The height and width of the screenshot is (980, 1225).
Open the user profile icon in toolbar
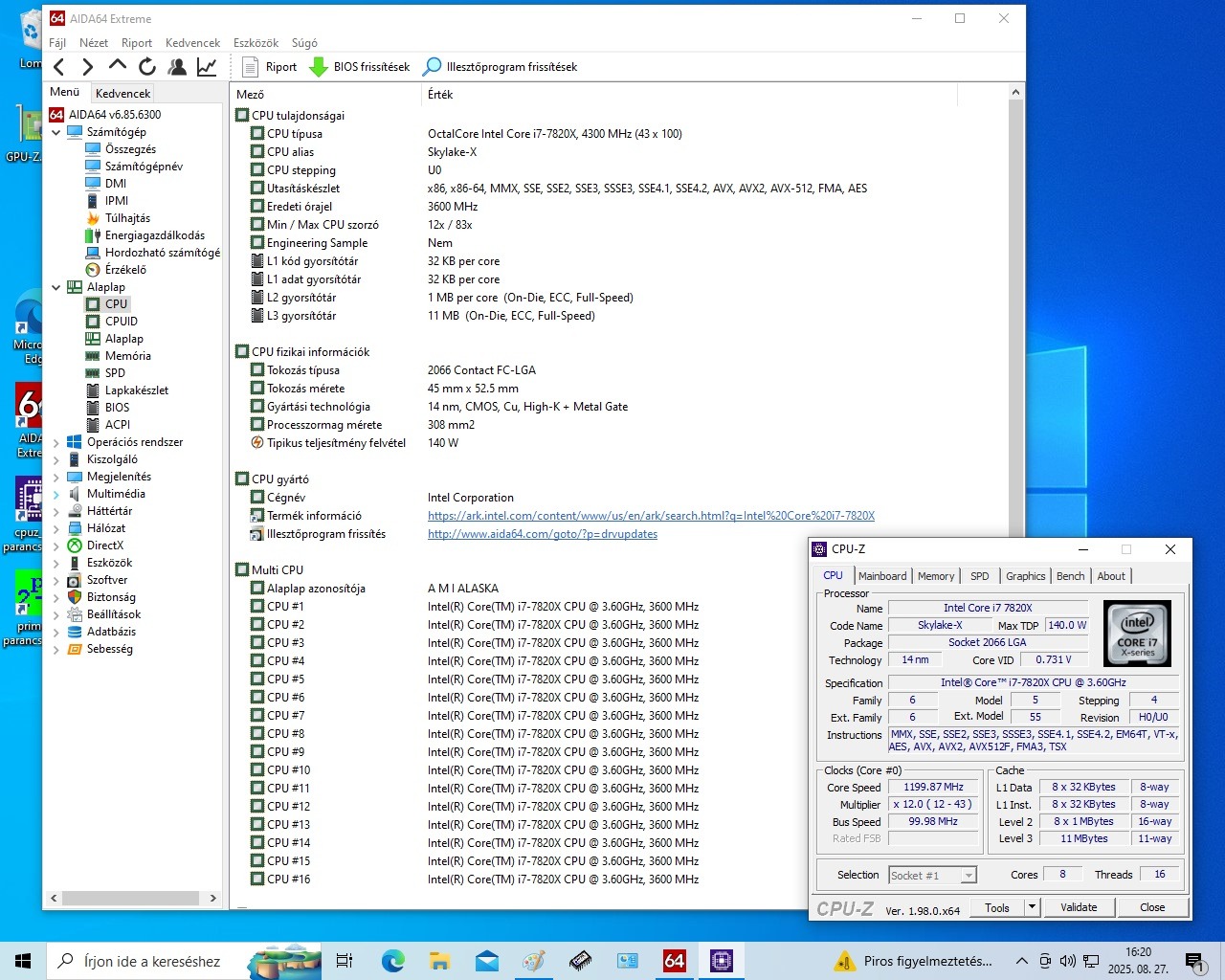click(177, 67)
